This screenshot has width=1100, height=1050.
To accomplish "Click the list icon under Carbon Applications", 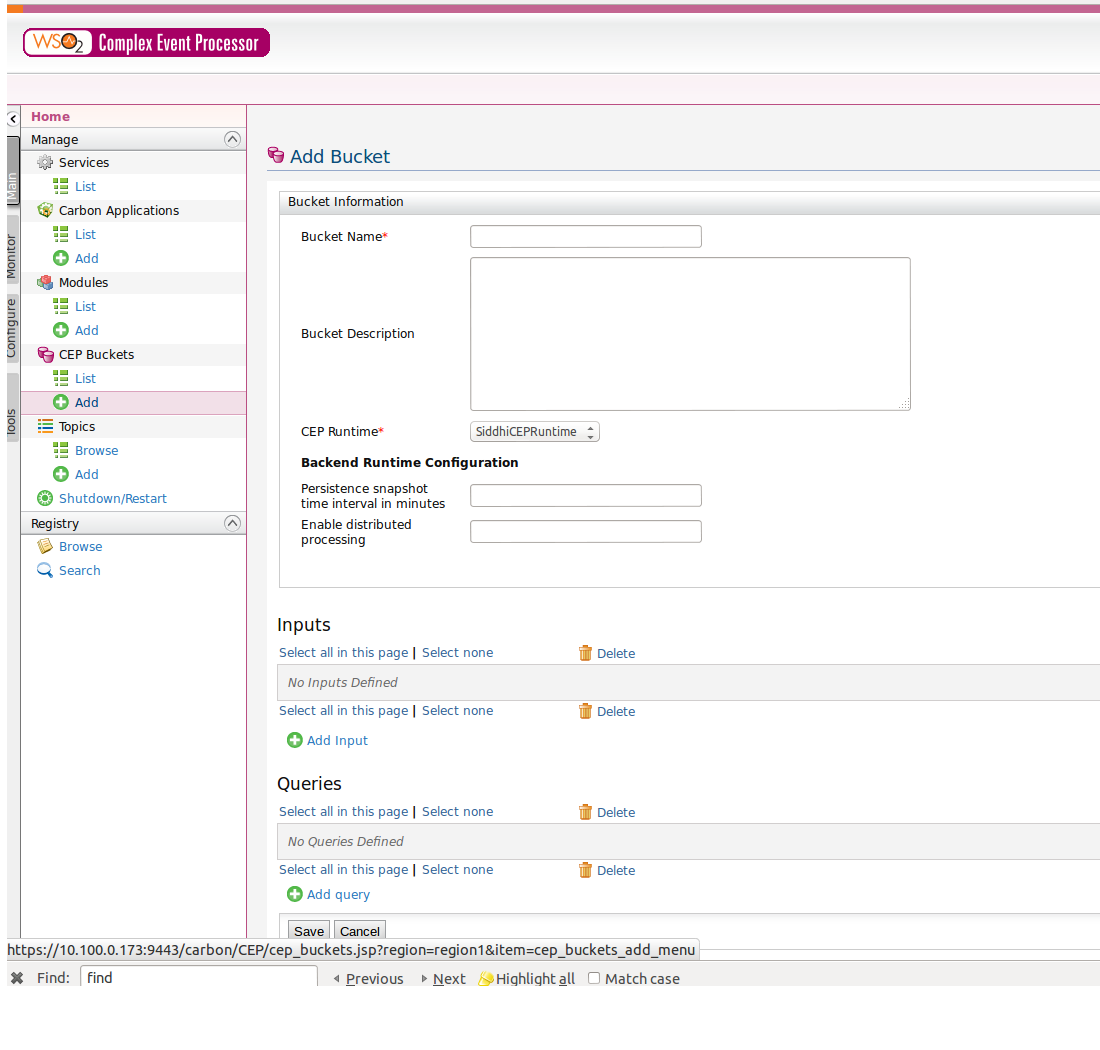I will pos(61,234).
